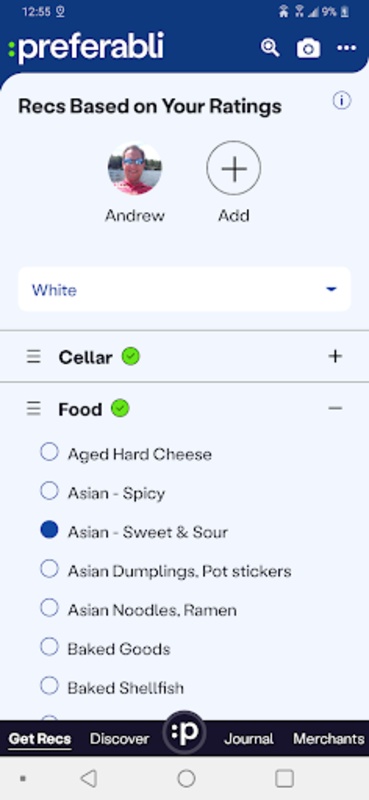
Task: Tap the center preferabli logo button
Action: click(x=184, y=733)
